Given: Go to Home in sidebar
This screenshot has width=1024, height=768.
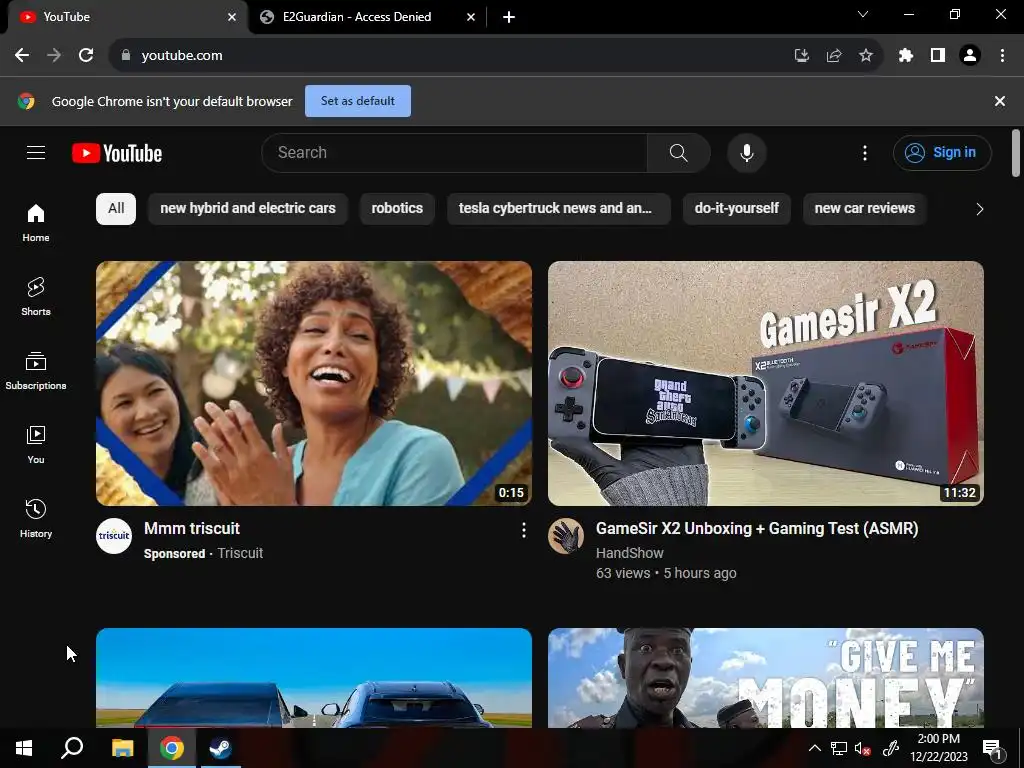Looking at the screenshot, I should (x=36, y=223).
